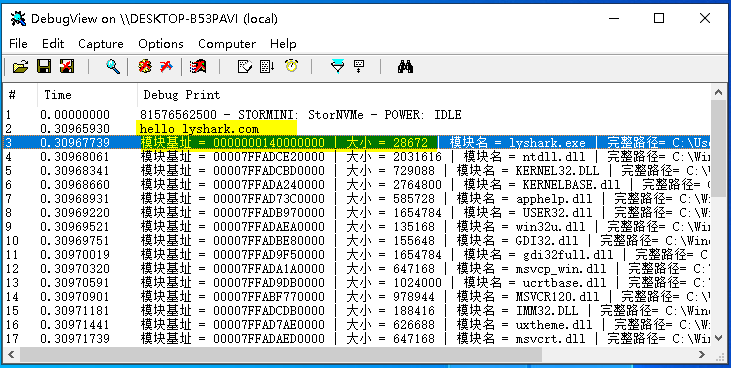Click the Clear display icon
Viewport: 731px width, 368px height.
(245, 67)
